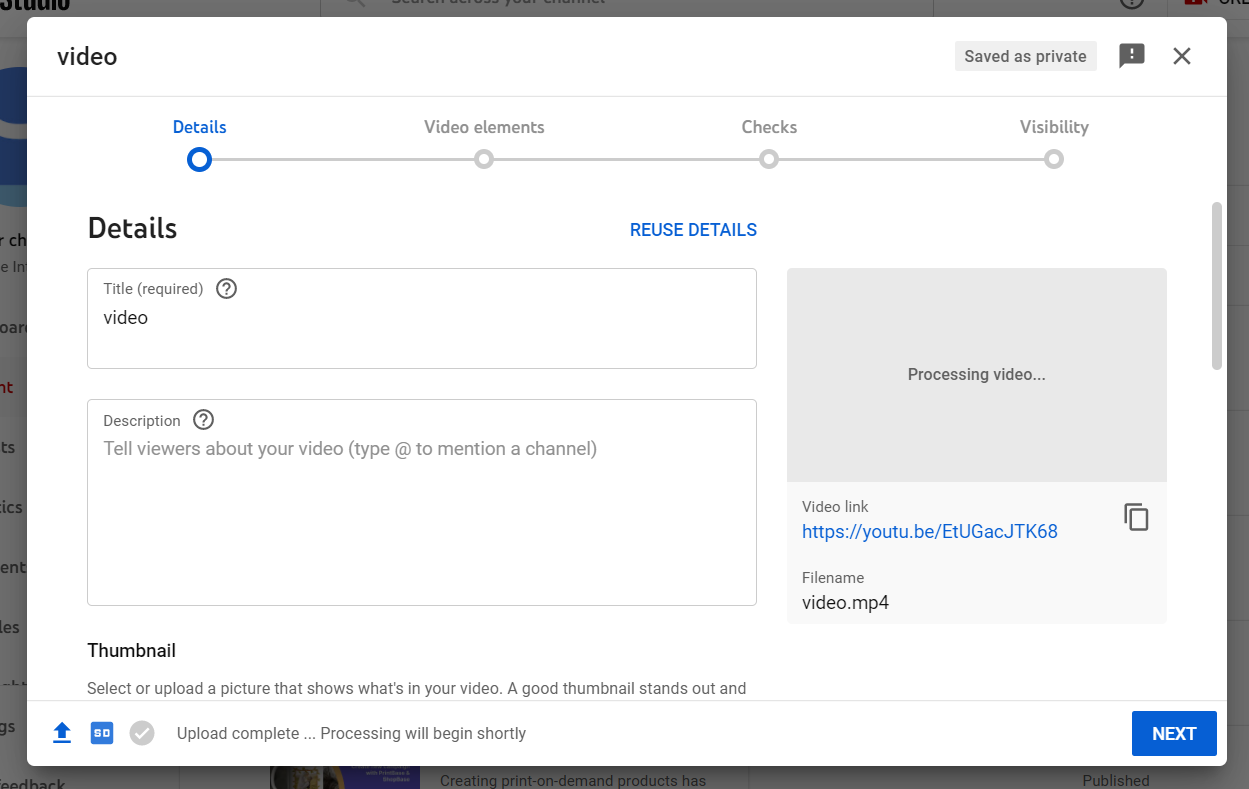The width and height of the screenshot is (1249, 789).
Task: Click the send feedback icon in dialog header
Action: 1131,56
